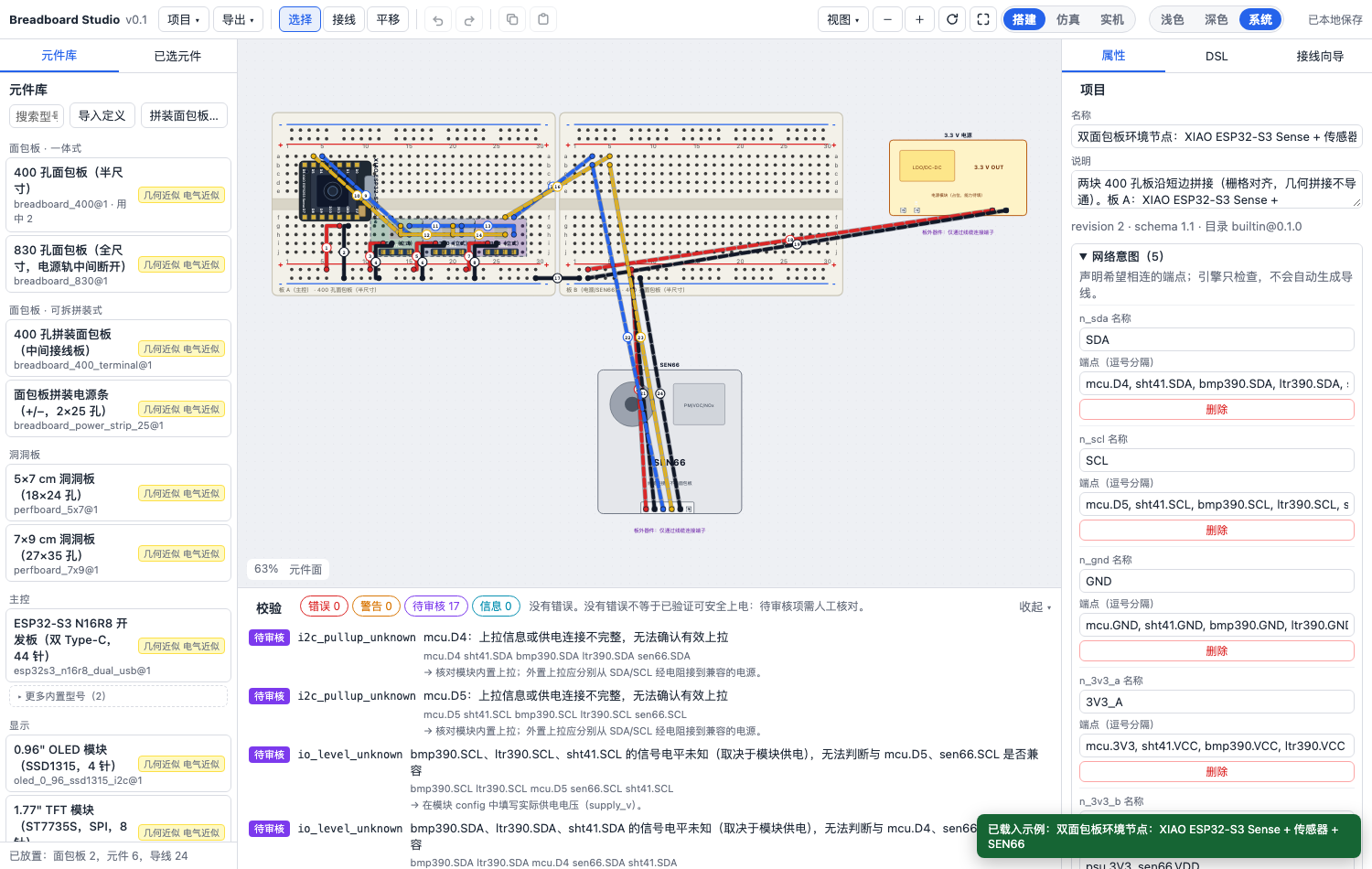Filter by 待审核 17 badge
Image resolution: width=1372 pixels, height=869 pixels.
(x=436, y=606)
